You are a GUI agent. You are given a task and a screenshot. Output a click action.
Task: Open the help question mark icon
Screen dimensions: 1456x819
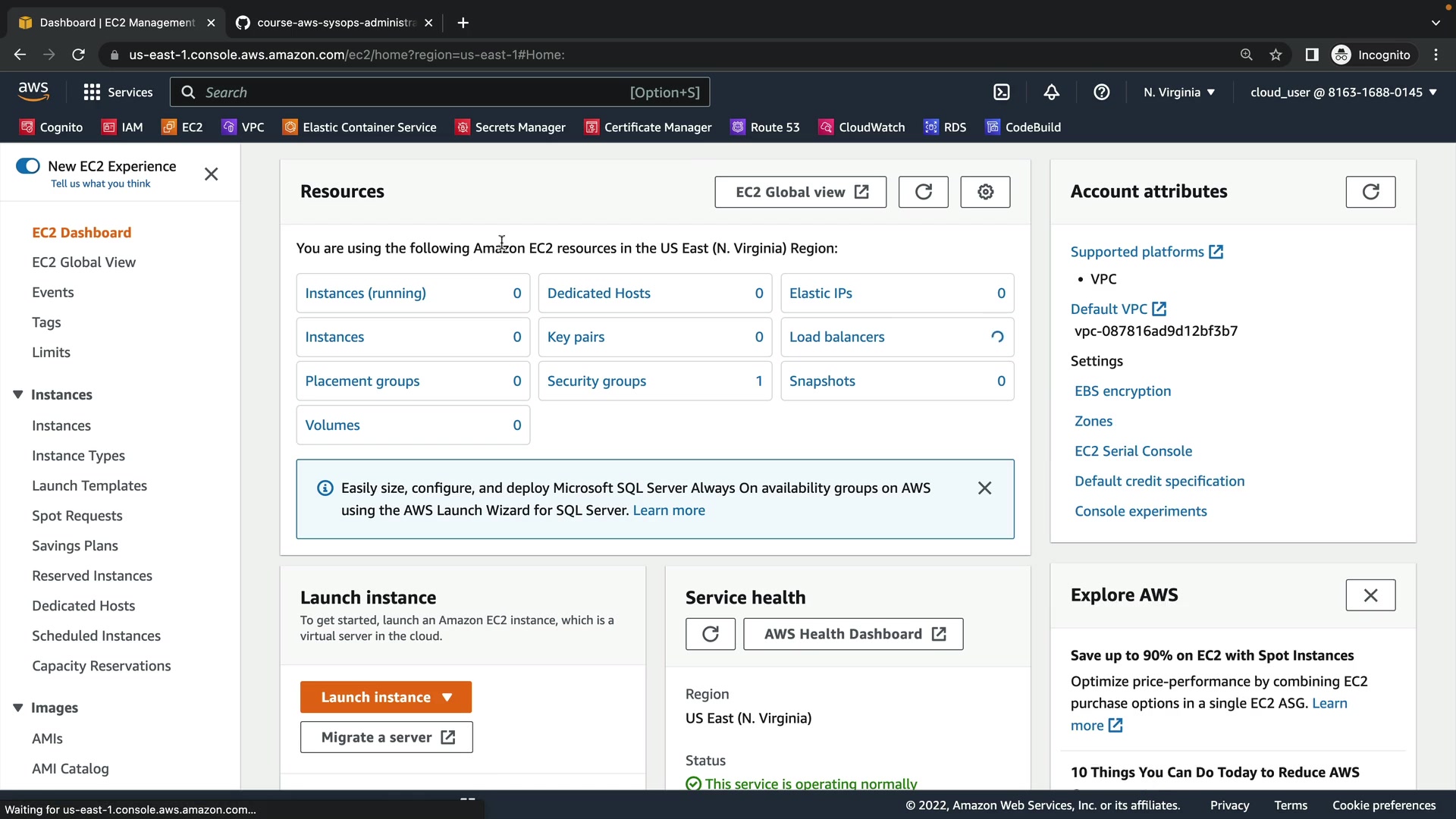pyautogui.click(x=1101, y=93)
